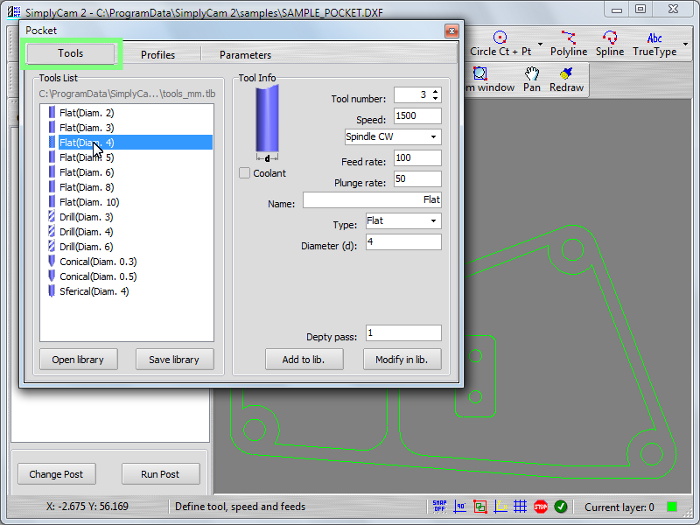
Task: Click the Redraw toolbar icon
Action: [566, 80]
